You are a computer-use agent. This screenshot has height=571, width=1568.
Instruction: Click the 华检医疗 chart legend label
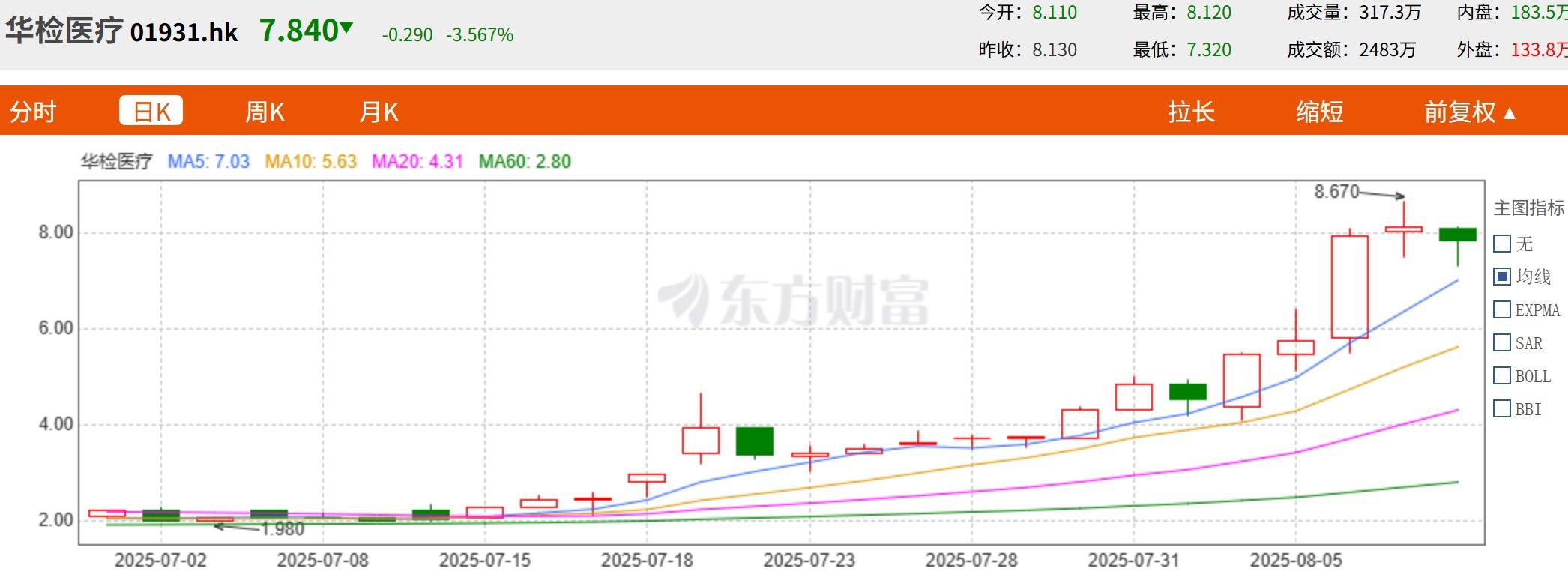(116, 162)
